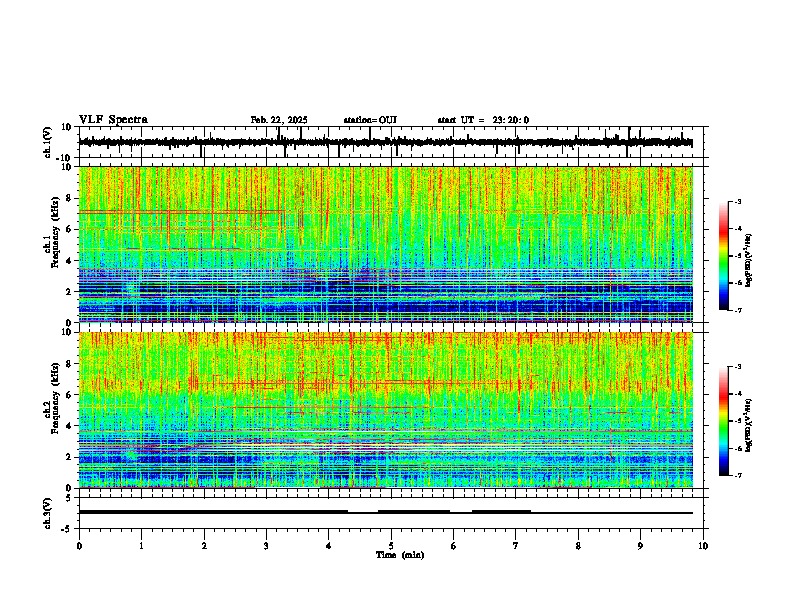792x612 pixels.
Task: Click time axis tick label "10"
Action: (703, 546)
